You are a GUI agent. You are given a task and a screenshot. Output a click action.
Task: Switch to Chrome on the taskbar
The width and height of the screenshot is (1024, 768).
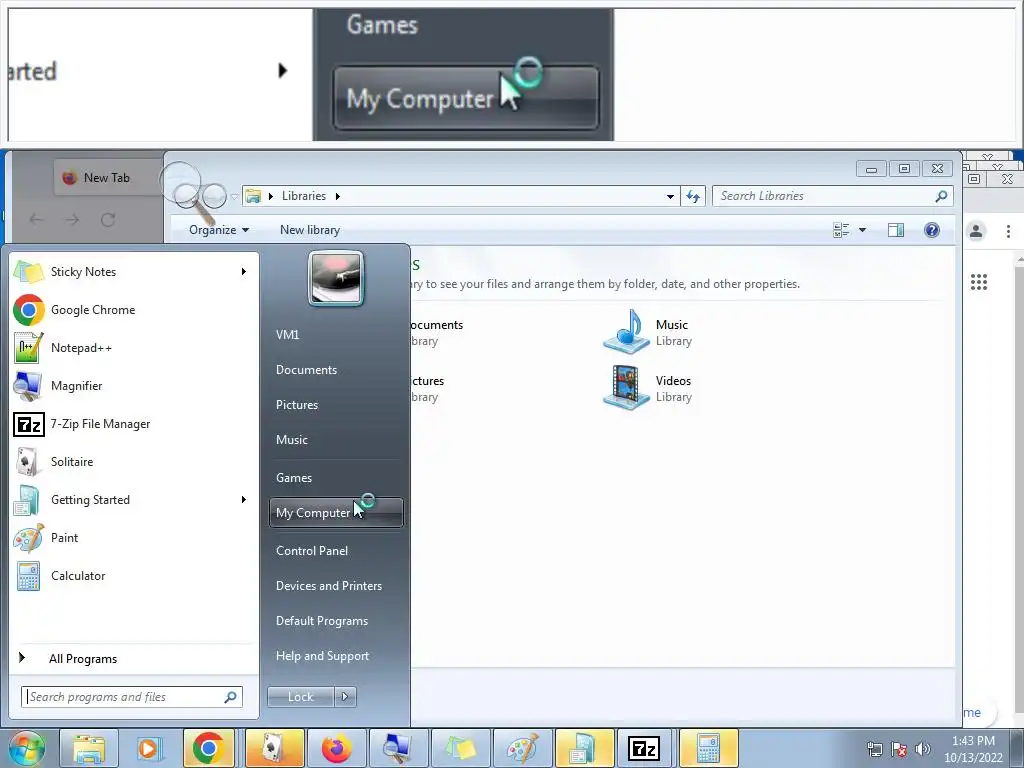(209, 748)
